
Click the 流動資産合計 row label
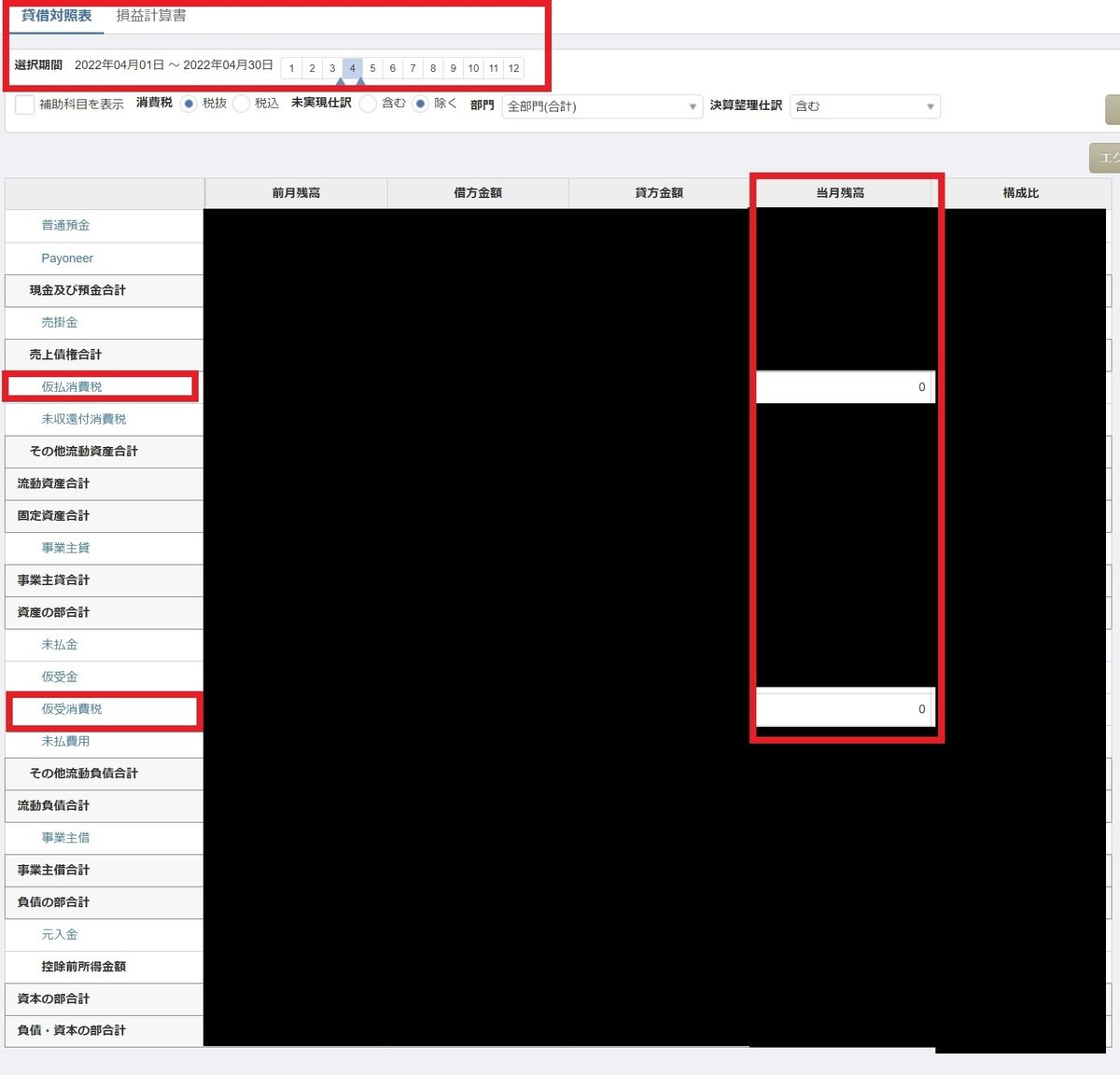[x=53, y=483]
